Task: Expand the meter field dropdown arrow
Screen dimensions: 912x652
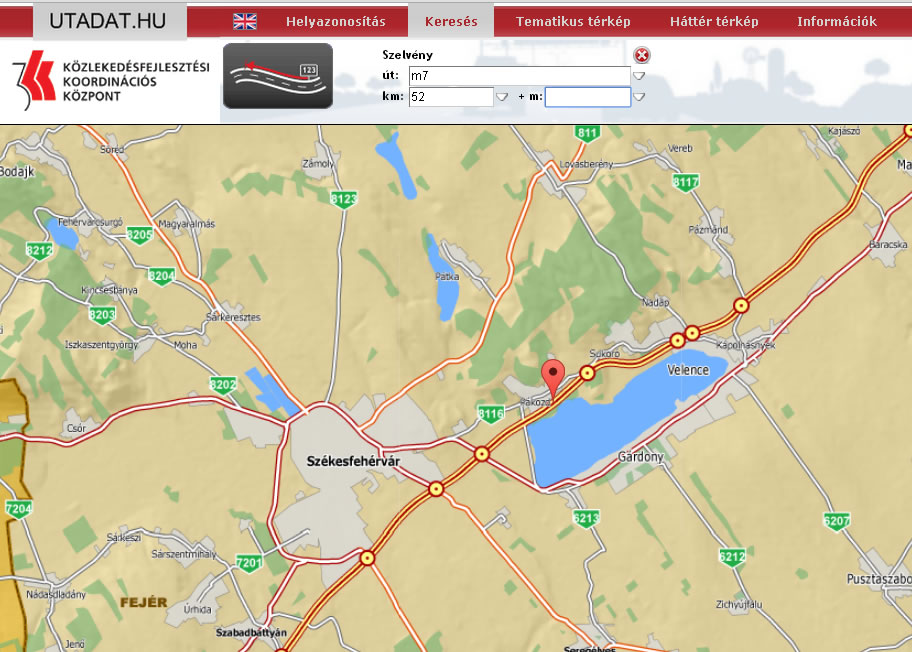Action: [638, 97]
